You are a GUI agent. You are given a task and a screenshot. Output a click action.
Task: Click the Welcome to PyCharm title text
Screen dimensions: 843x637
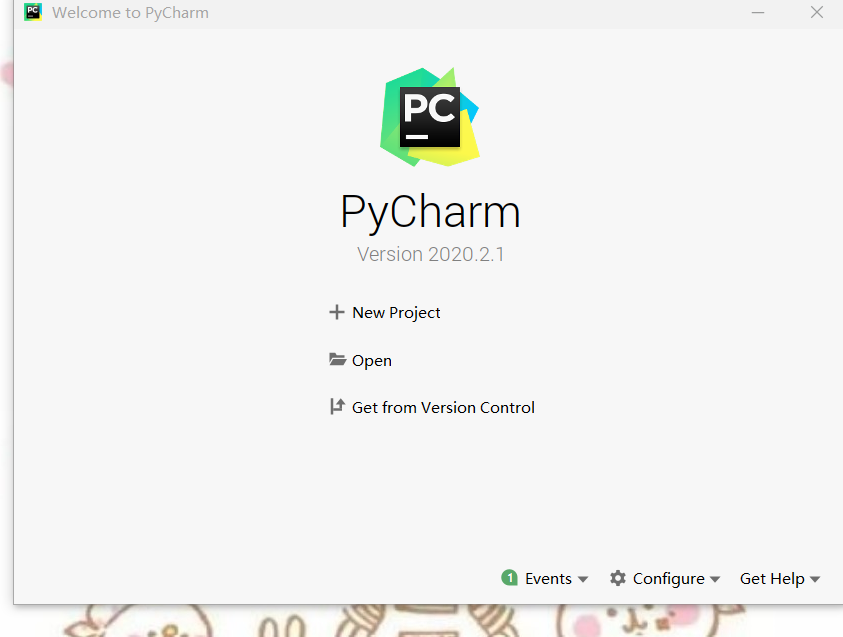[130, 12]
